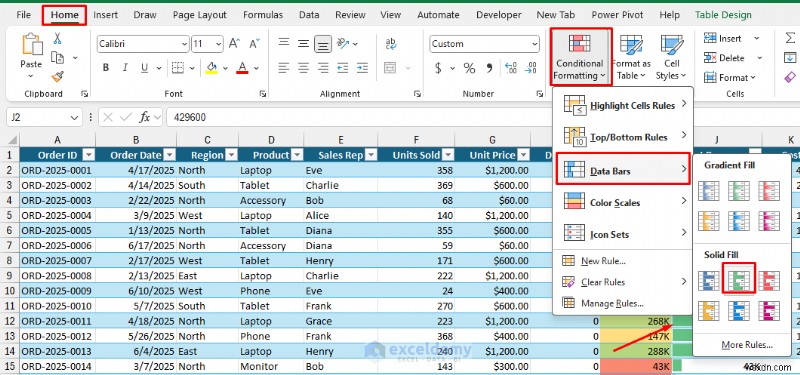Click Increase Indent icon

tap(362, 67)
